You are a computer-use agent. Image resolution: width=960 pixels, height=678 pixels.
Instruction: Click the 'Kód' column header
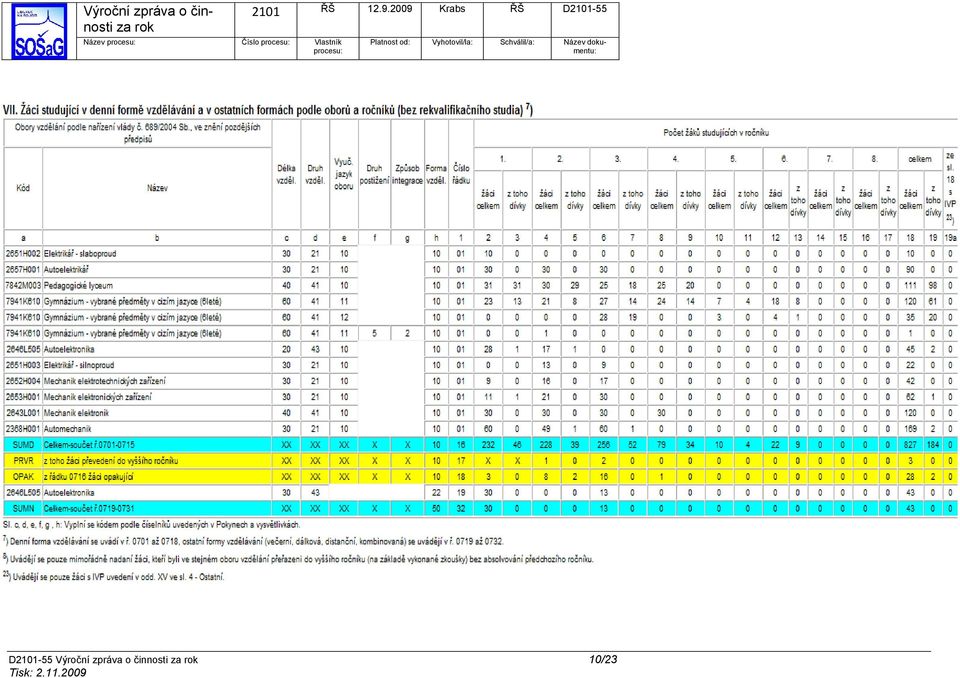(x=23, y=188)
